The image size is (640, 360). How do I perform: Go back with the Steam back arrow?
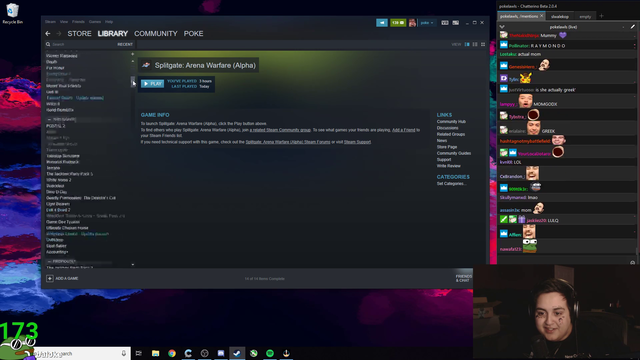pyautogui.click(x=48, y=33)
